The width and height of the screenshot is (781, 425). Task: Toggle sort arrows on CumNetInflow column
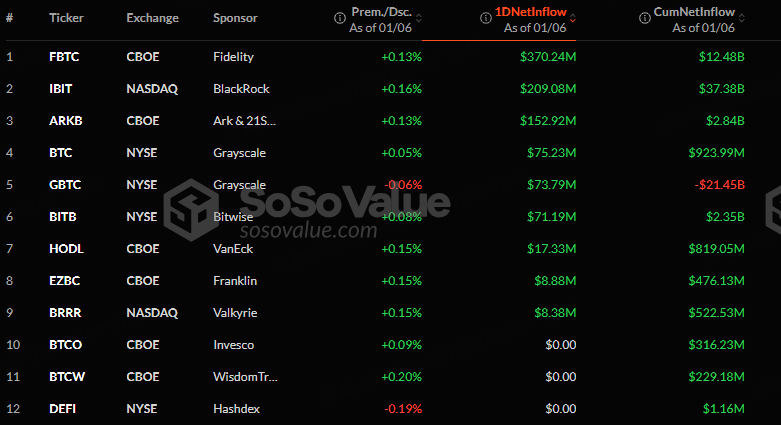coord(742,18)
